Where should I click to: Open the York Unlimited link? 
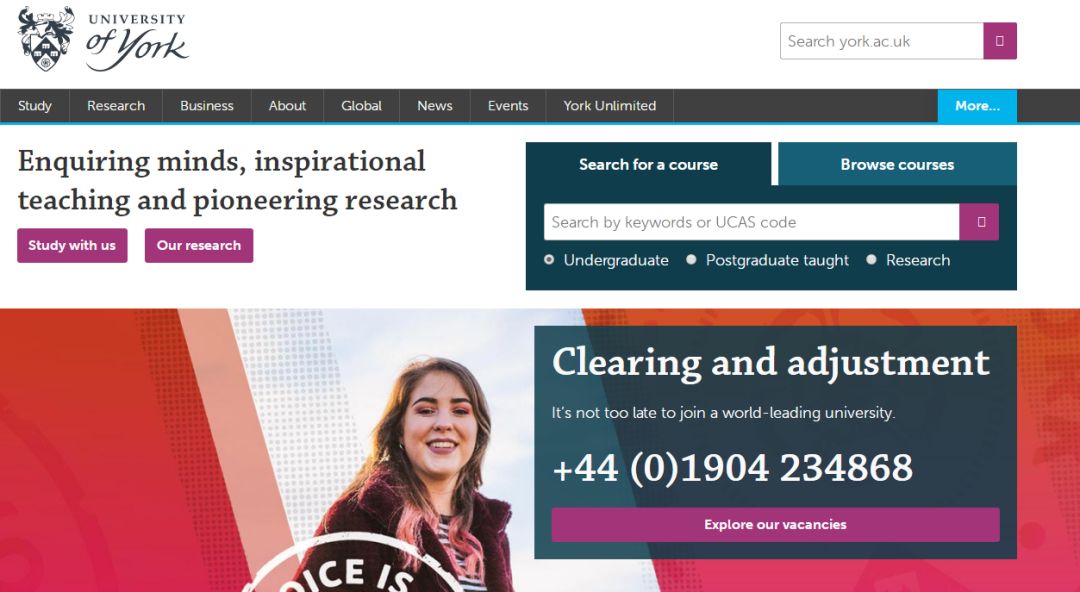tap(610, 106)
